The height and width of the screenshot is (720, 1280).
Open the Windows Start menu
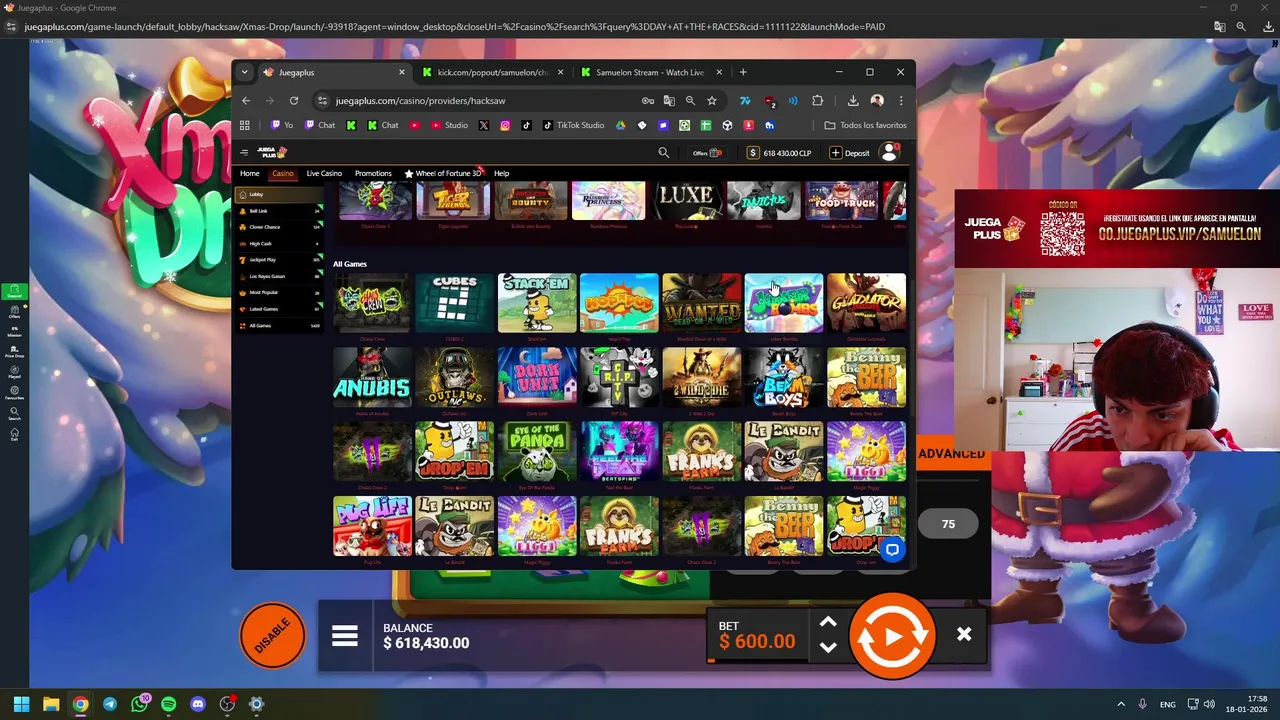(21, 704)
